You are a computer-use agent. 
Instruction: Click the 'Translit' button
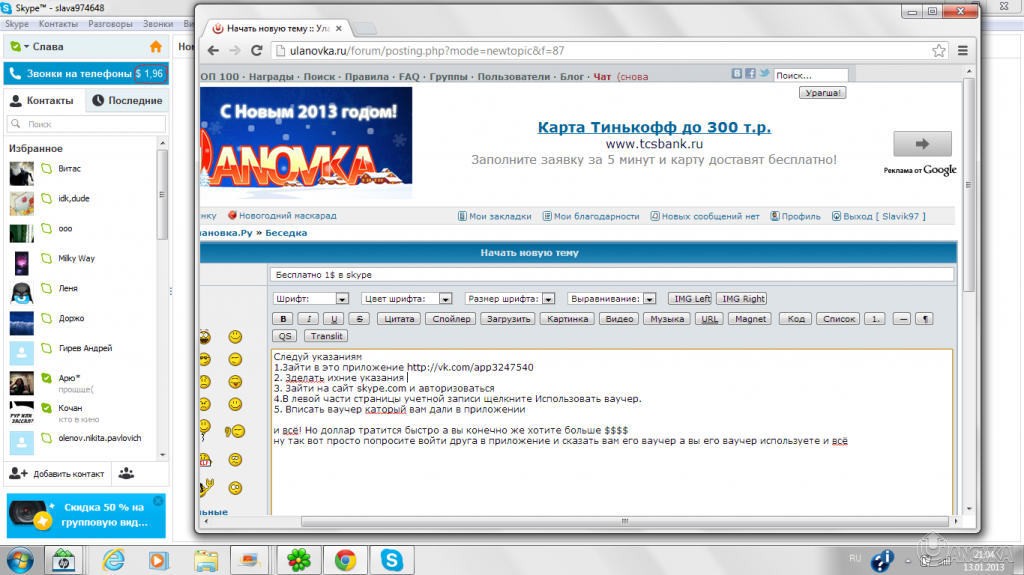click(327, 336)
